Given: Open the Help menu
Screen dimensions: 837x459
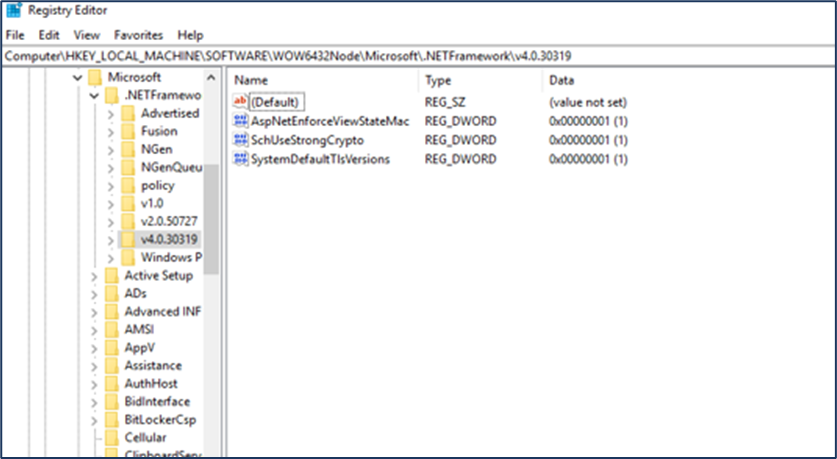Looking at the screenshot, I should (x=190, y=35).
